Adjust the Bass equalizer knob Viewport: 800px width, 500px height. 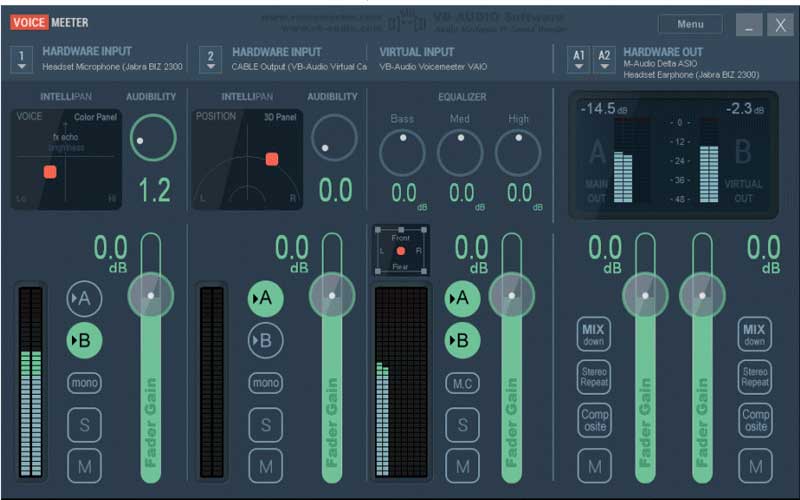click(x=402, y=153)
